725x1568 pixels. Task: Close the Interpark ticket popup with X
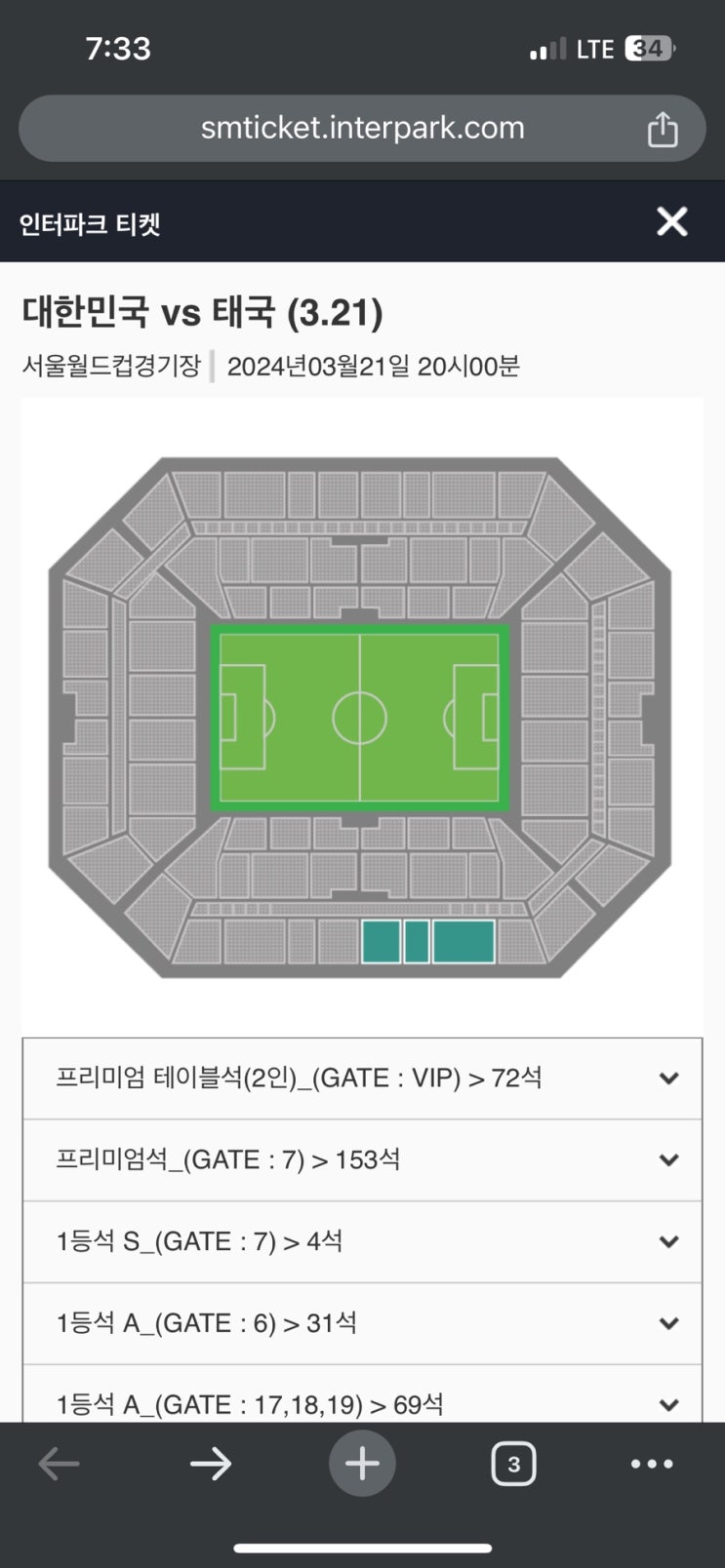672,221
